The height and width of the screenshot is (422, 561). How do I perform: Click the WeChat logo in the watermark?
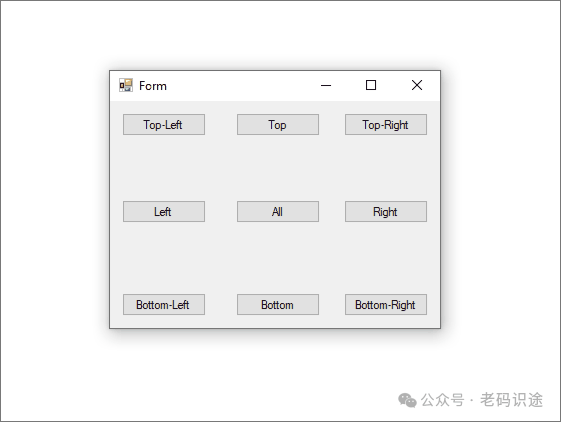click(x=407, y=400)
